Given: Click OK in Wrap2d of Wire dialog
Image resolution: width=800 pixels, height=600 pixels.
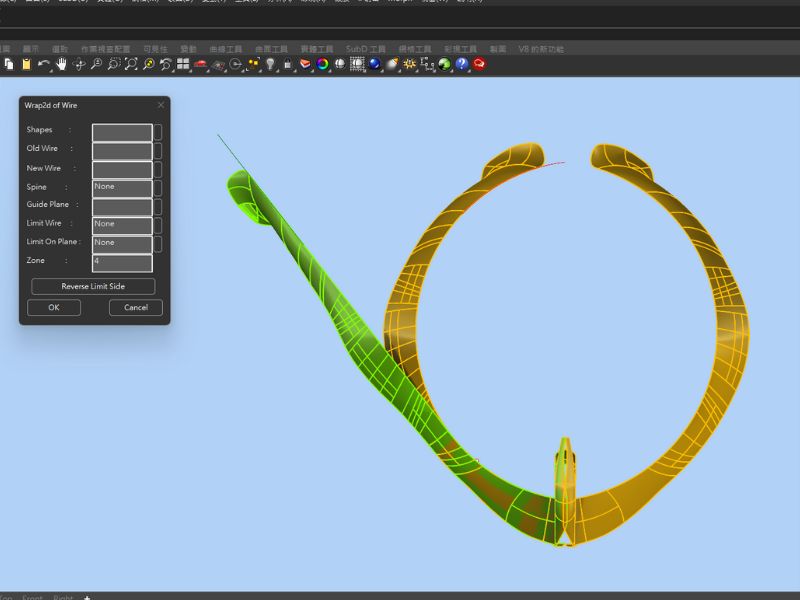Looking at the screenshot, I should click(54, 308).
